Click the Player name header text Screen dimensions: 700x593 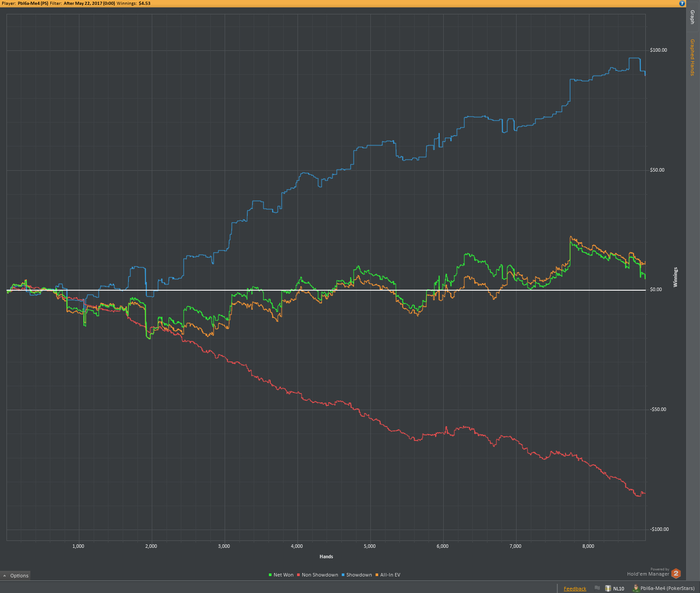point(25,3)
